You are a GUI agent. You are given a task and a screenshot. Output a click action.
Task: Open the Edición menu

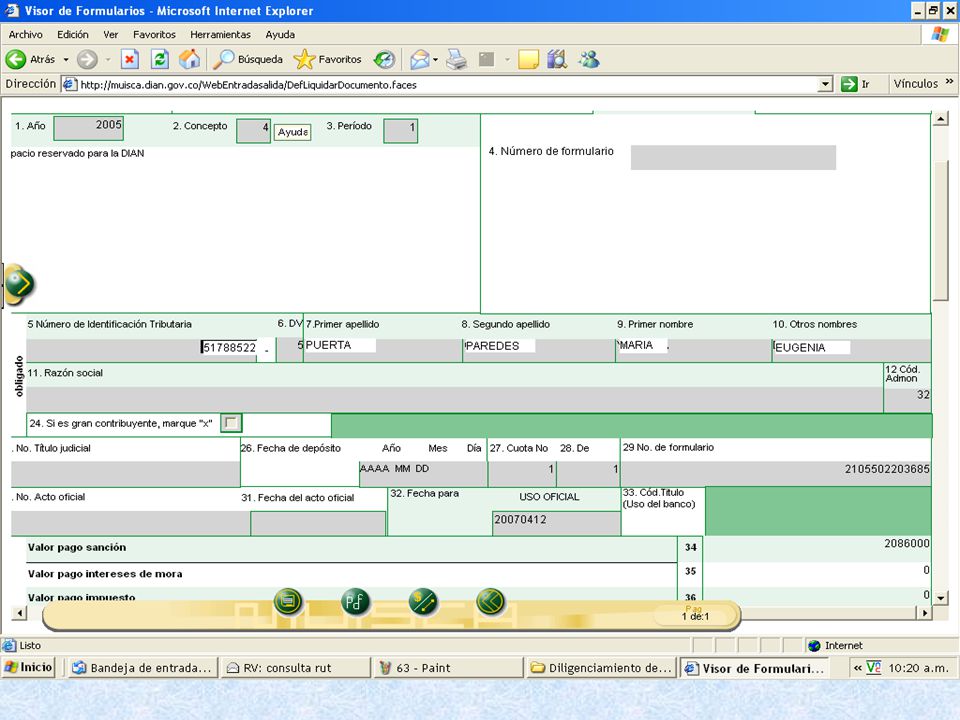[73, 34]
